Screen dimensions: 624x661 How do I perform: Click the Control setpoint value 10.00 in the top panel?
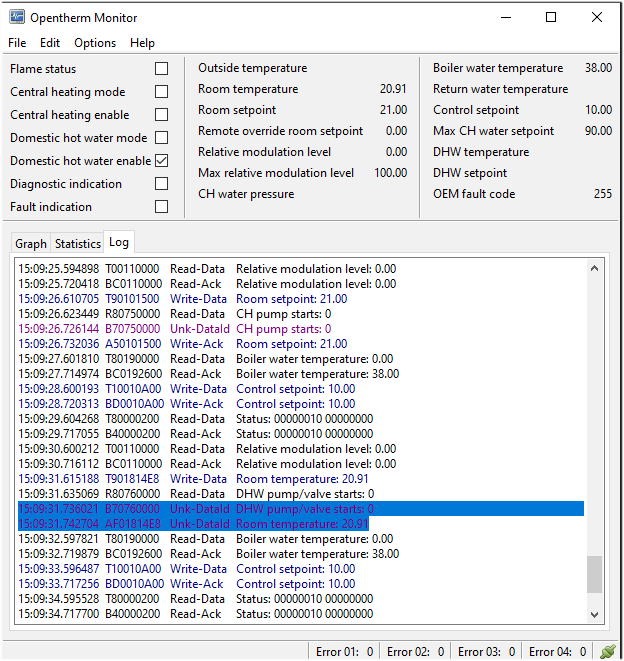pos(598,110)
